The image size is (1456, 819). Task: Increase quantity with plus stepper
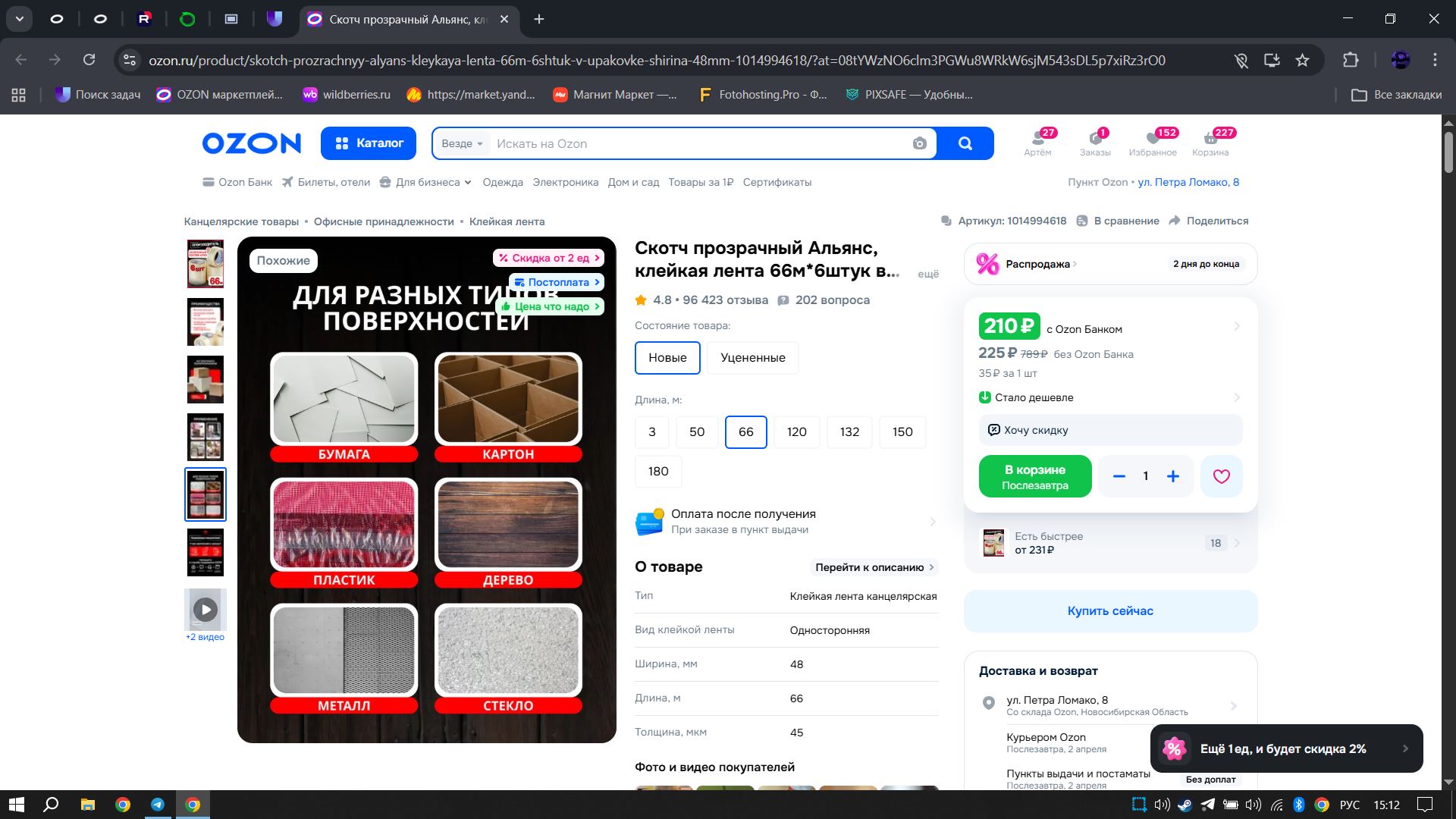(1172, 476)
